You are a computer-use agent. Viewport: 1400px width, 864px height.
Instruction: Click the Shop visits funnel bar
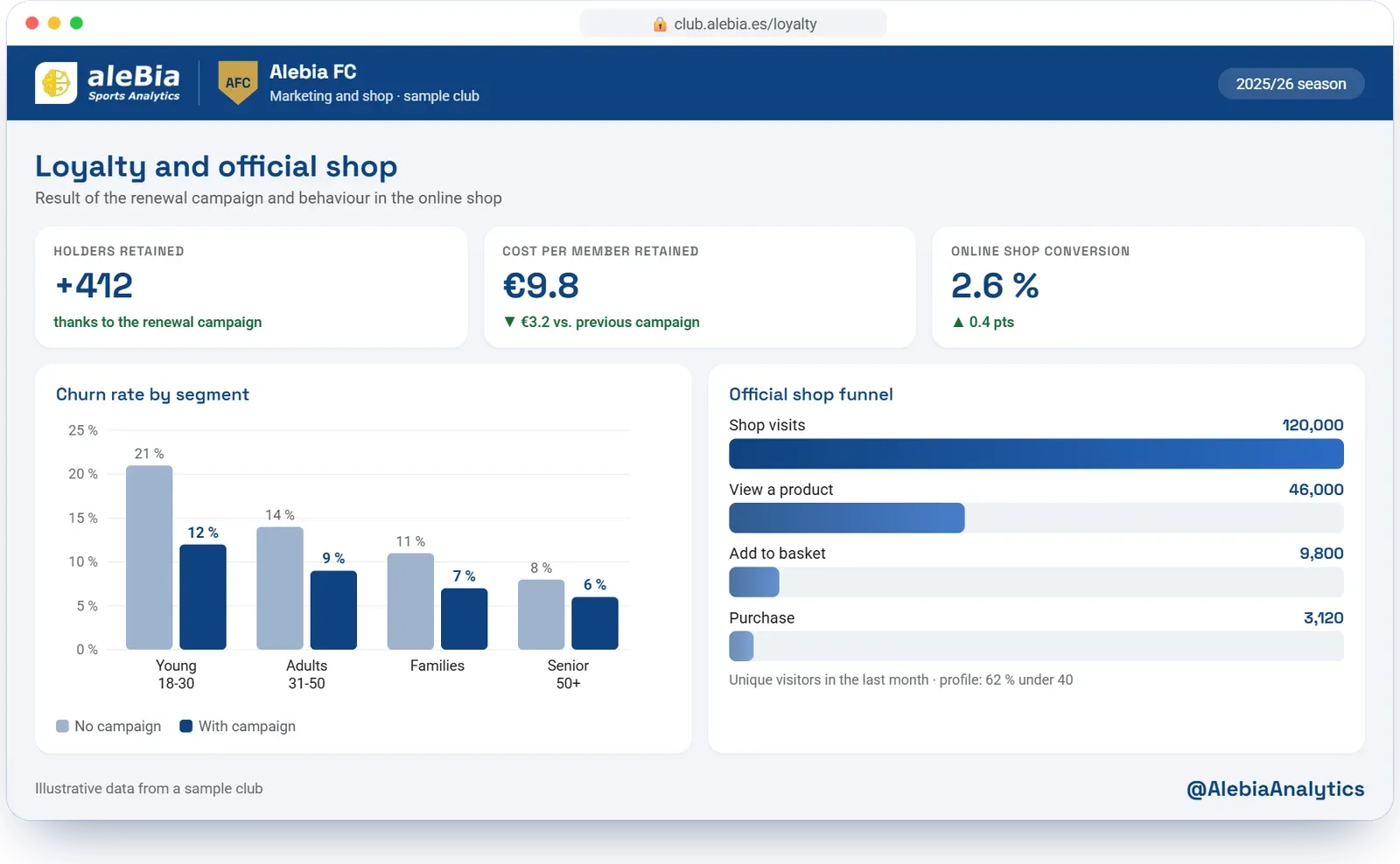(x=1036, y=454)
